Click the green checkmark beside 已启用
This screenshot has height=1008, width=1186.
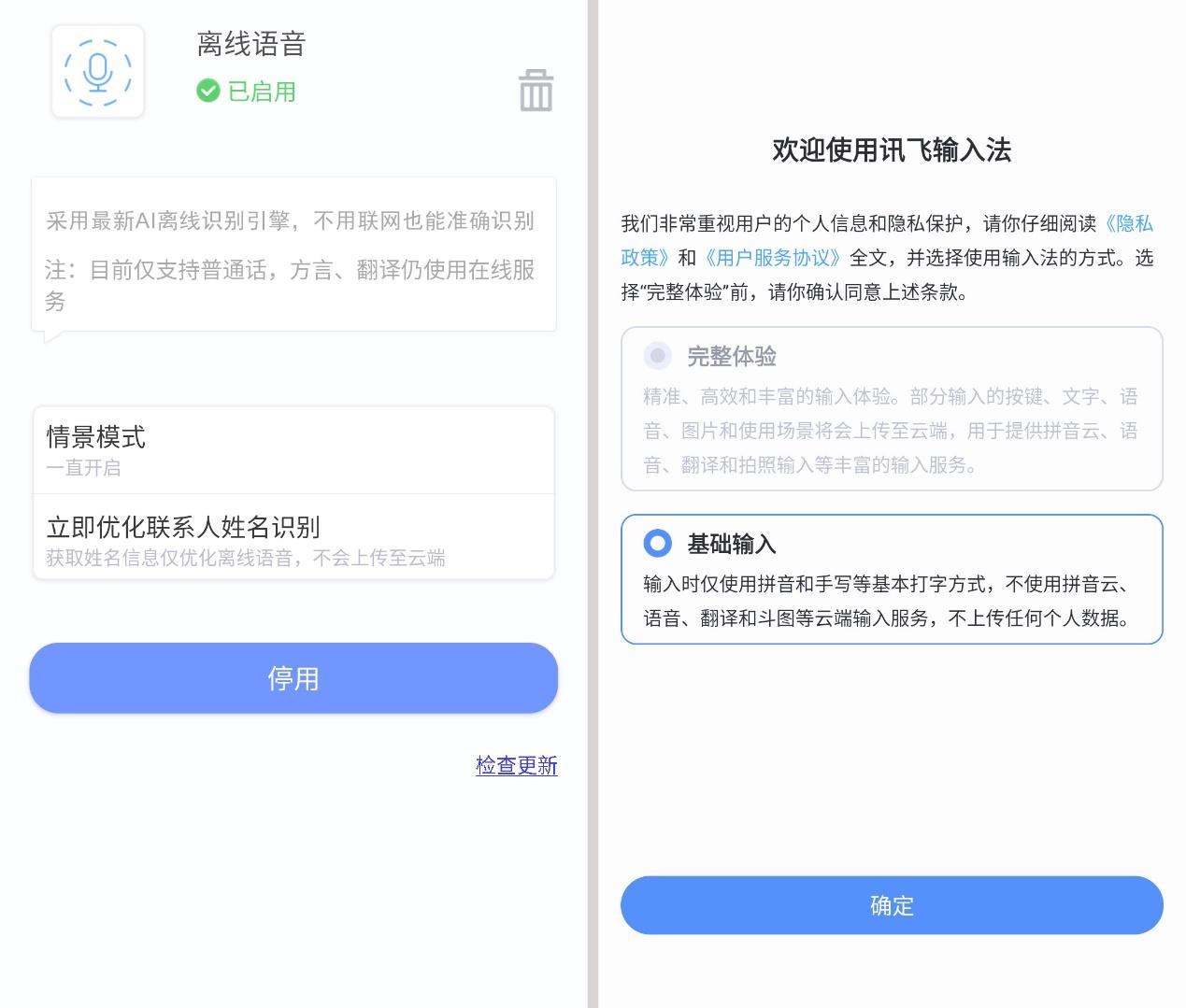click(x=207, y=92)
